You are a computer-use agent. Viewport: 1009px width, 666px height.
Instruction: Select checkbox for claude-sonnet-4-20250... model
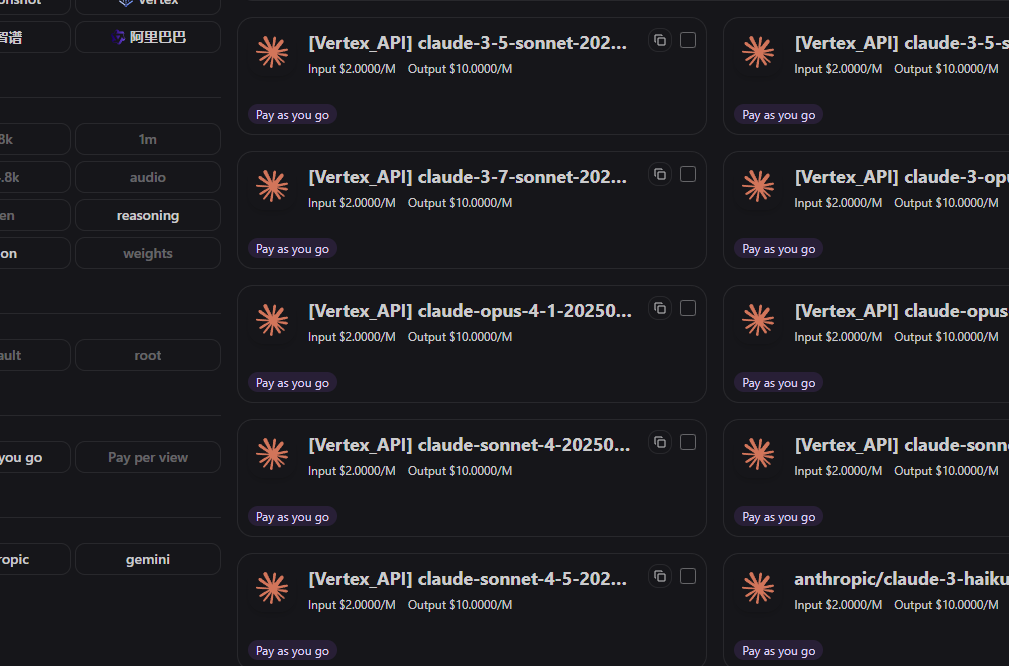(688, 441)
